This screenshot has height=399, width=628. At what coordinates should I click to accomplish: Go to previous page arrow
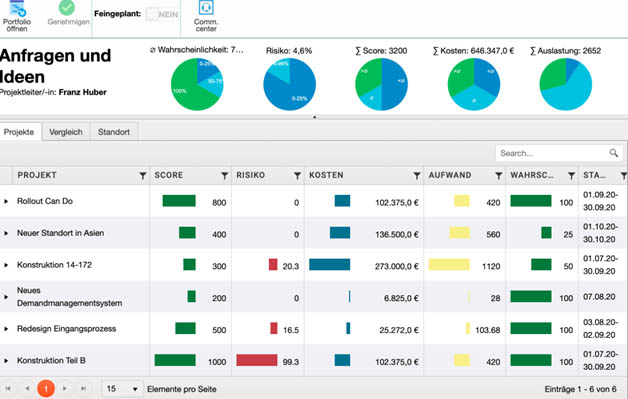[x=27, y=388]
